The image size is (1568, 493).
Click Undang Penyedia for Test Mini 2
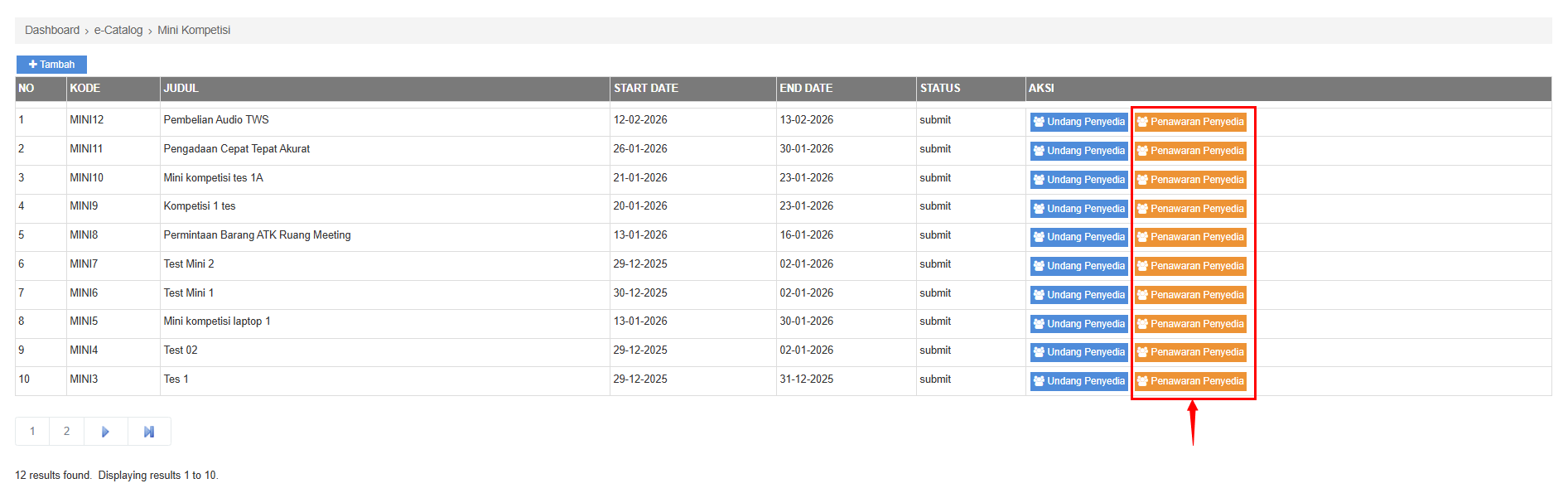pos(1078,266)
